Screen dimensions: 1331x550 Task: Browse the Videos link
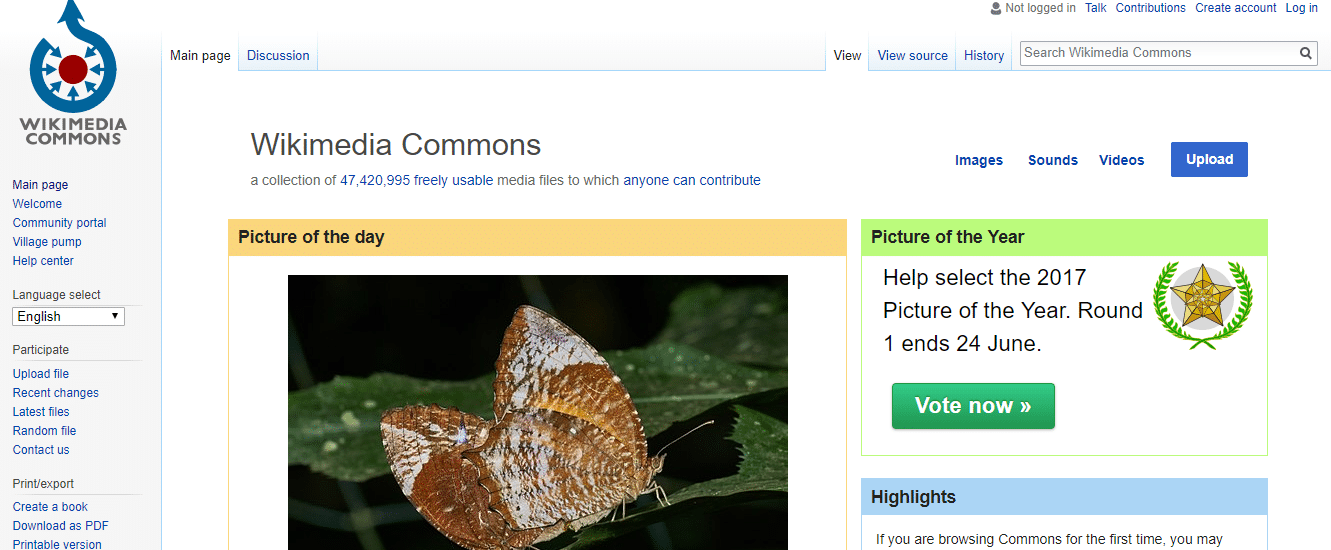click(1121, 160)
